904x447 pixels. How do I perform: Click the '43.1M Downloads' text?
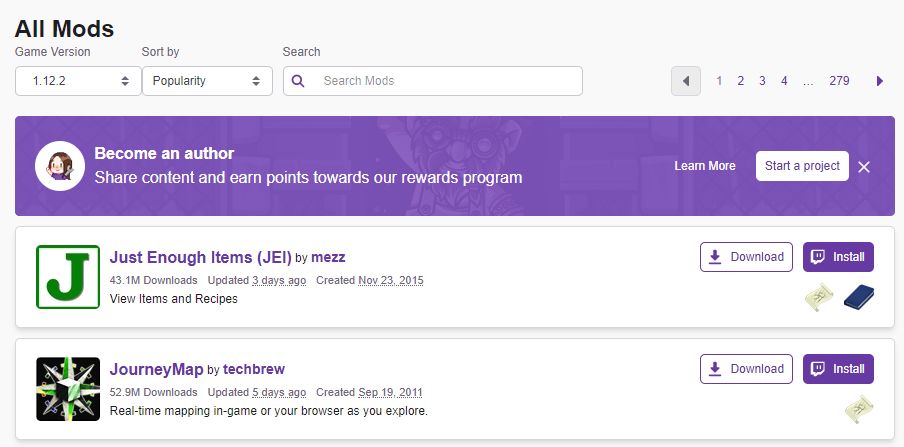pyautogui.click(x=153, y=280)
